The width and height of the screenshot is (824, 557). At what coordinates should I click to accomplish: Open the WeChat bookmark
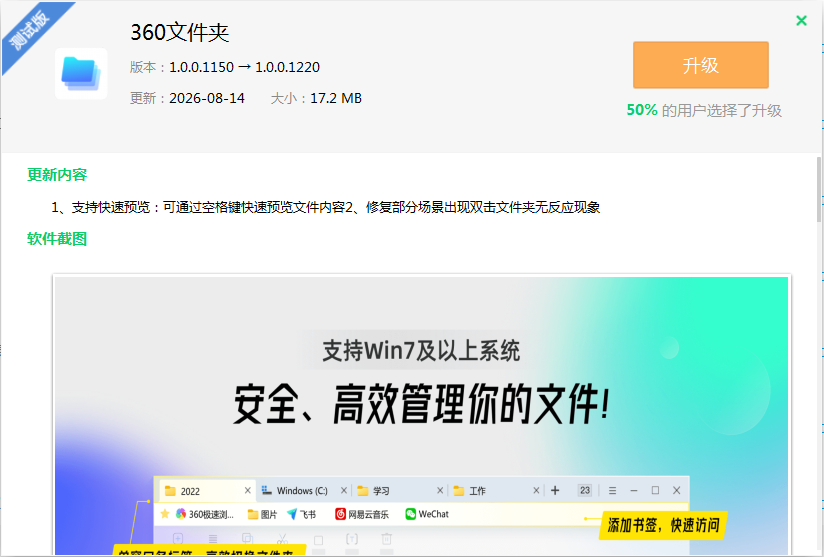coord(427,514)
